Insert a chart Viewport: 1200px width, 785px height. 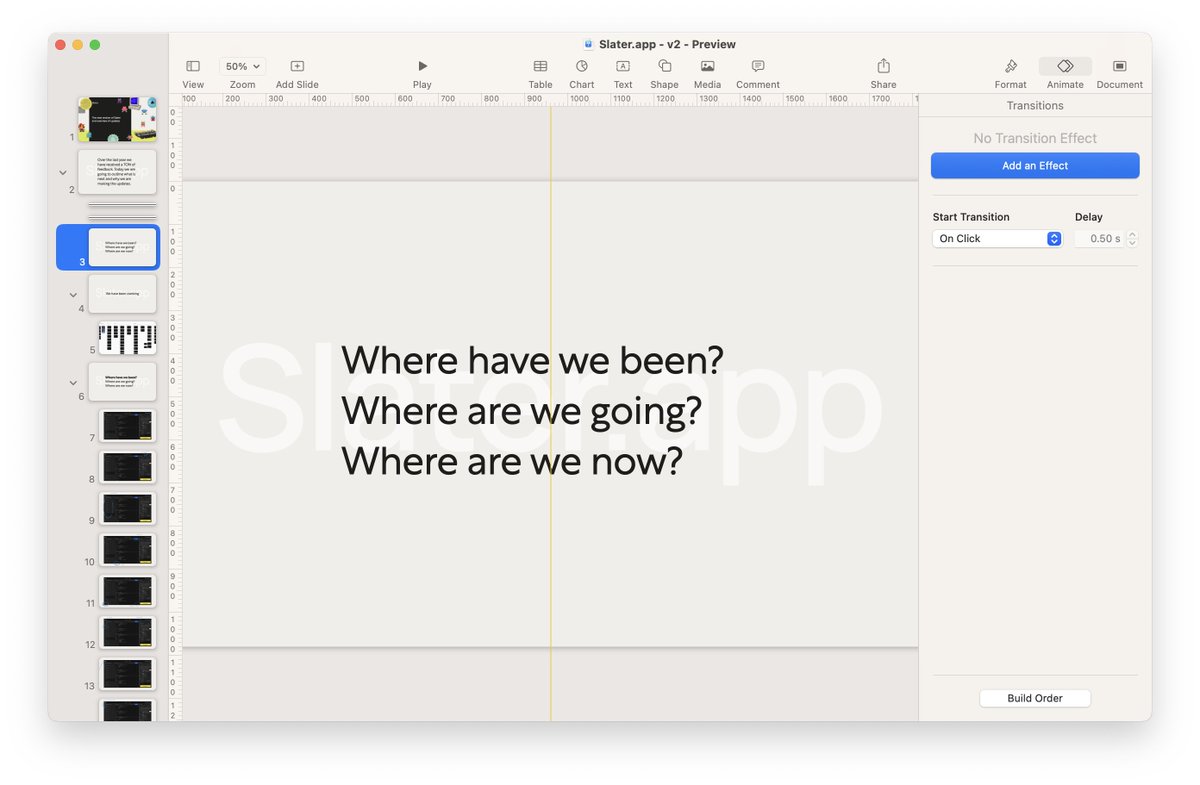582,66
